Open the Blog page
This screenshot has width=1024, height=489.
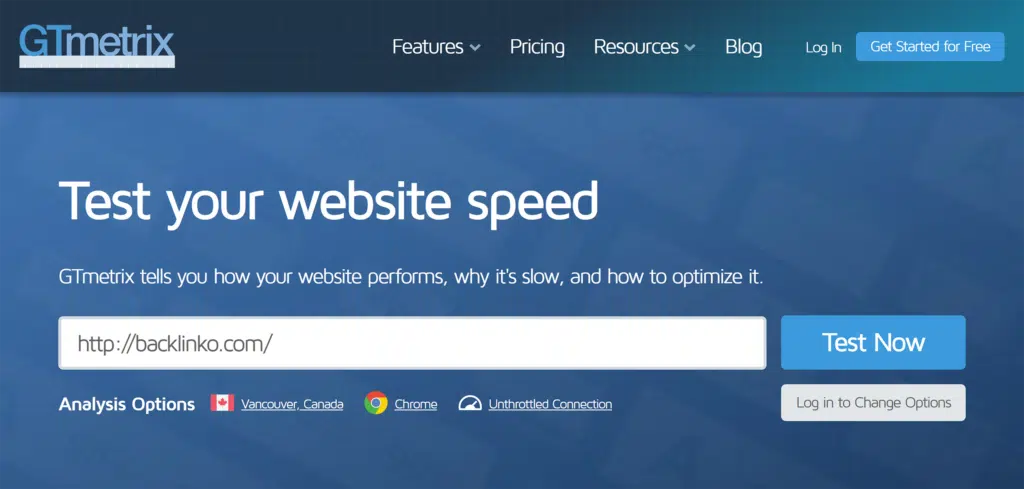coord(743,47)
